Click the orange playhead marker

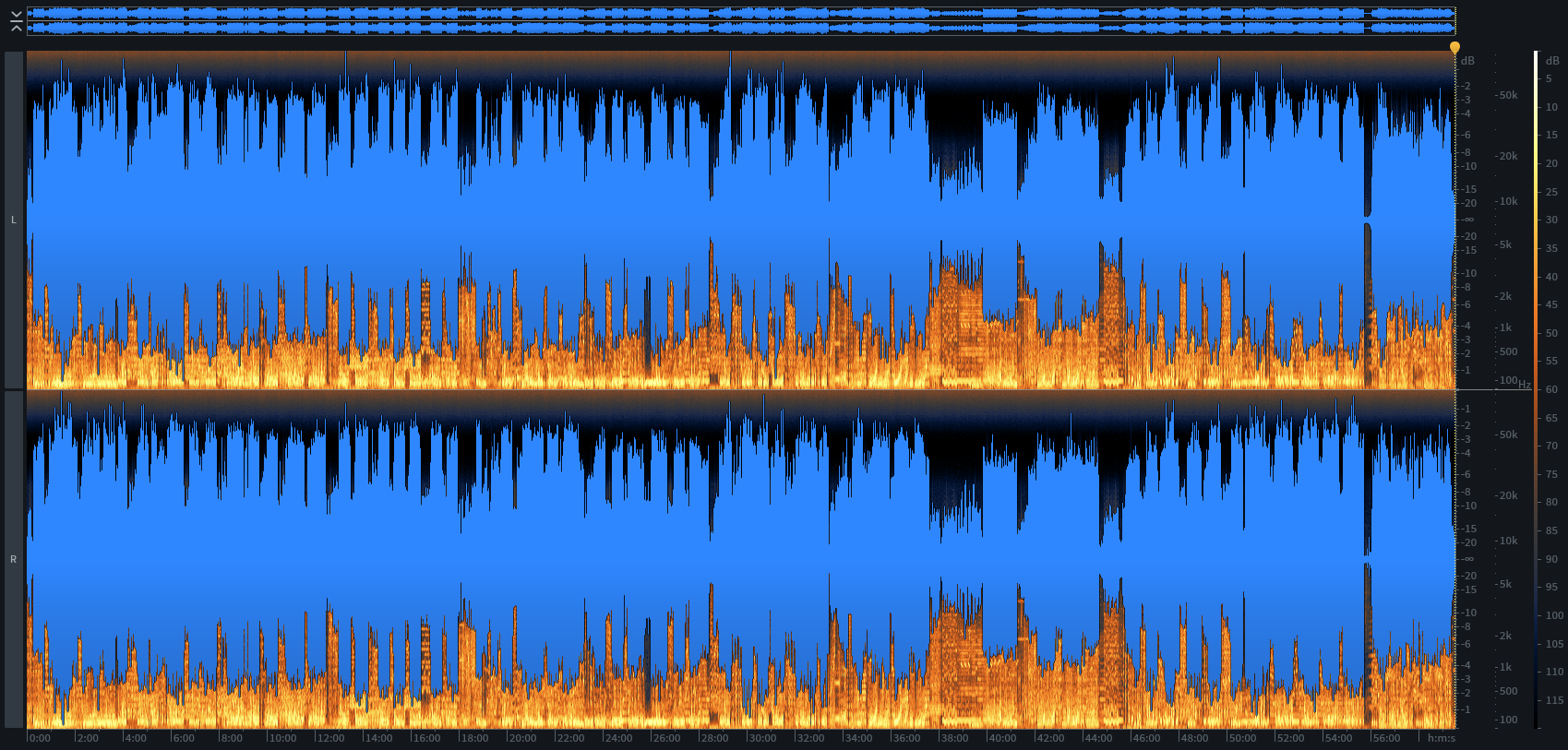pyautogui.click(x=1454, y=47)
